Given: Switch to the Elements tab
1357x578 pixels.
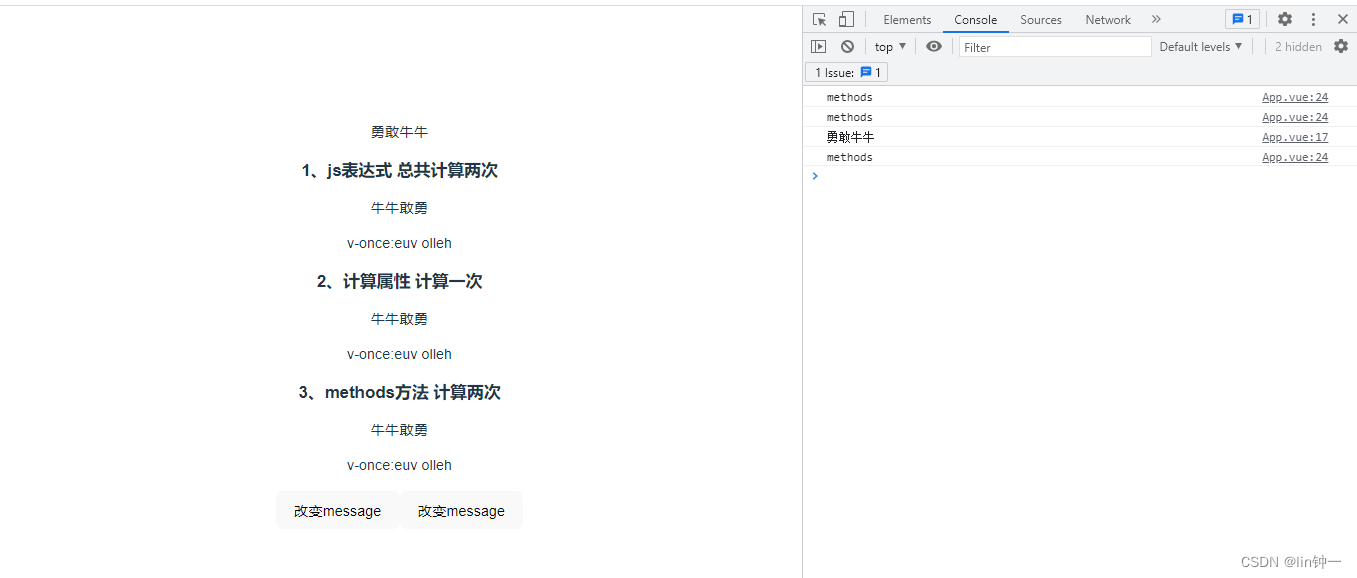Looking at the screenshot, I should pyautogui.click(x=907, y=20).
